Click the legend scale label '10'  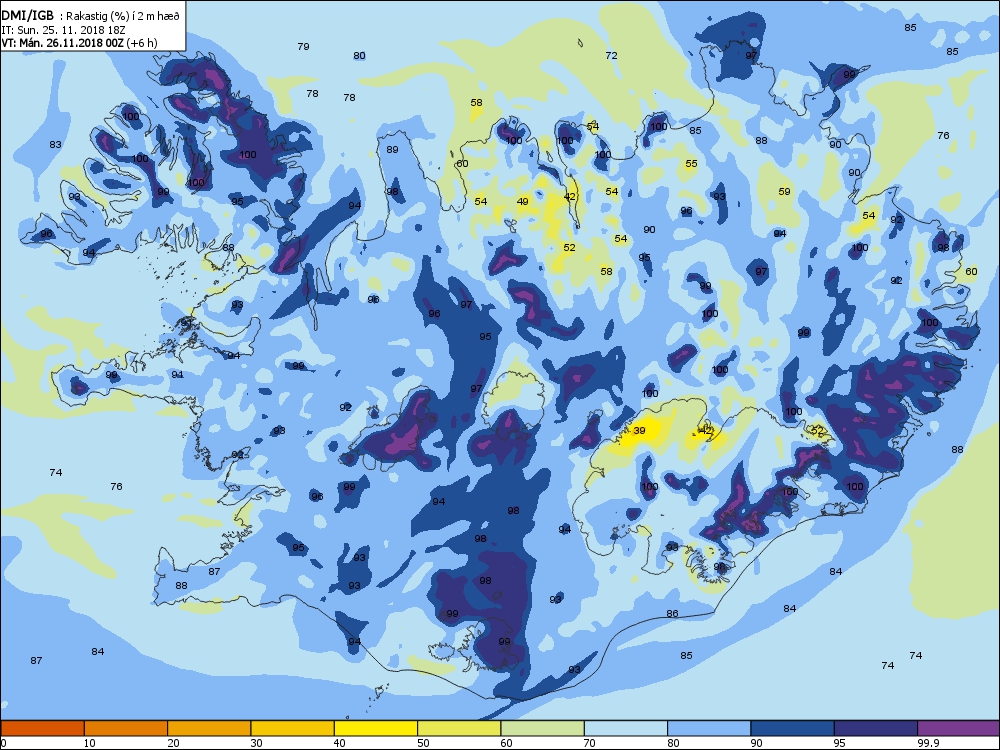pos(90,743)
